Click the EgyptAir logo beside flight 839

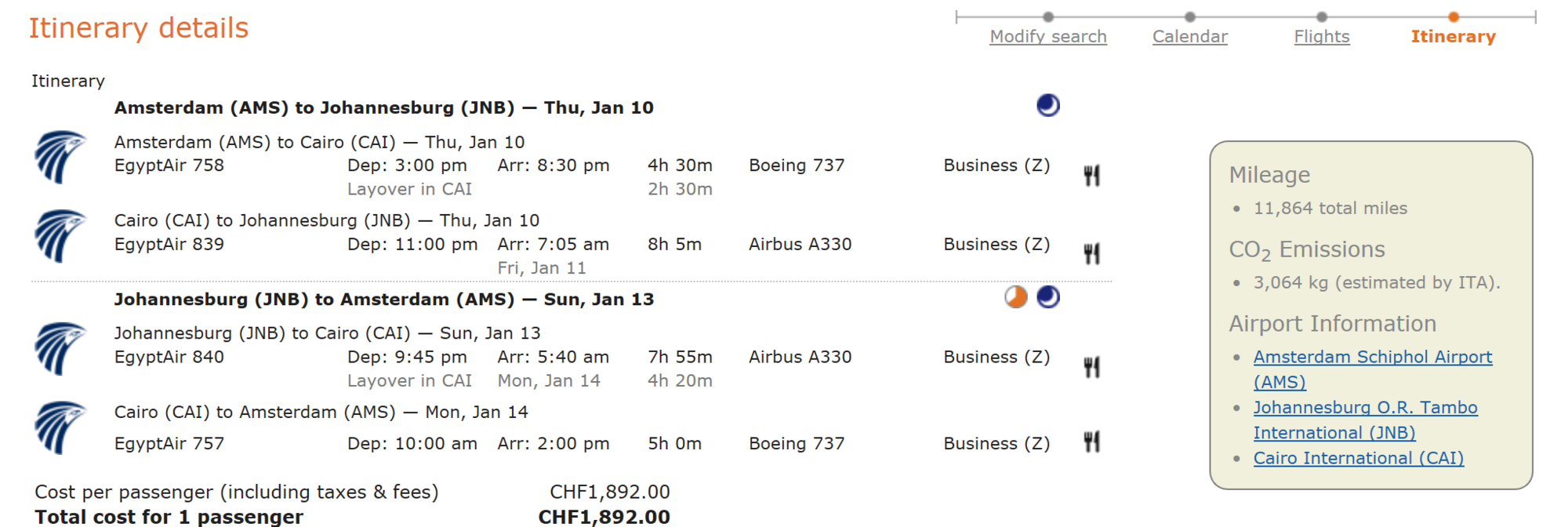60,235
